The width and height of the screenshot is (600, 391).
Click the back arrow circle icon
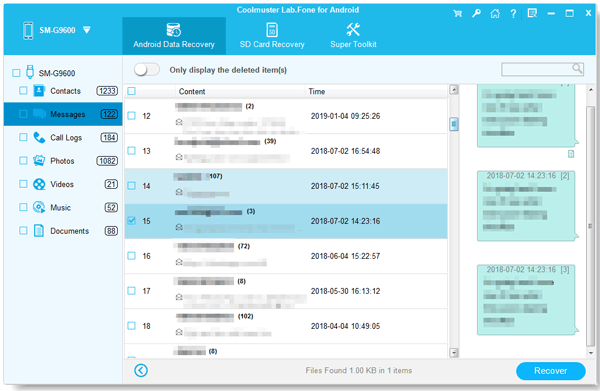point(141,370)
